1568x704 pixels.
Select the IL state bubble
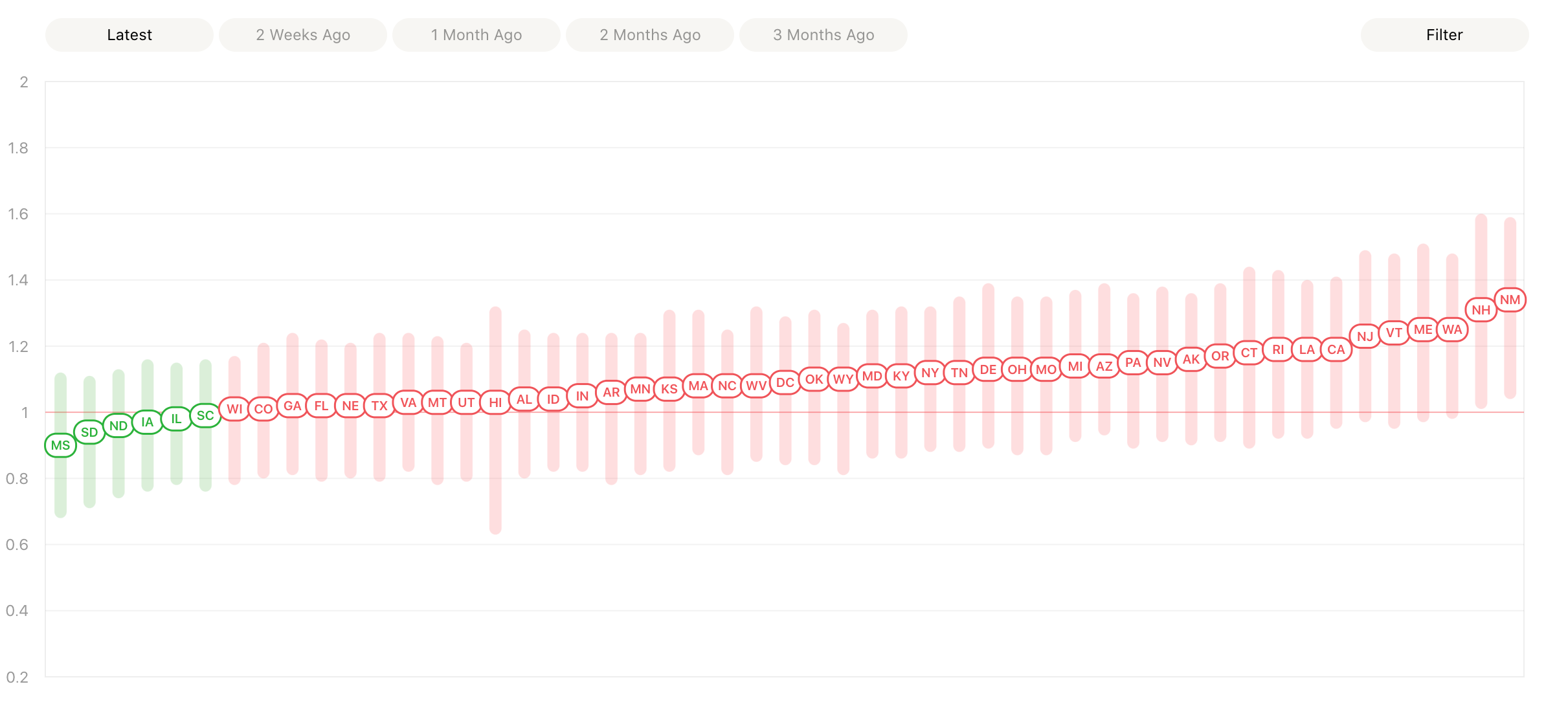pos(176,419)
